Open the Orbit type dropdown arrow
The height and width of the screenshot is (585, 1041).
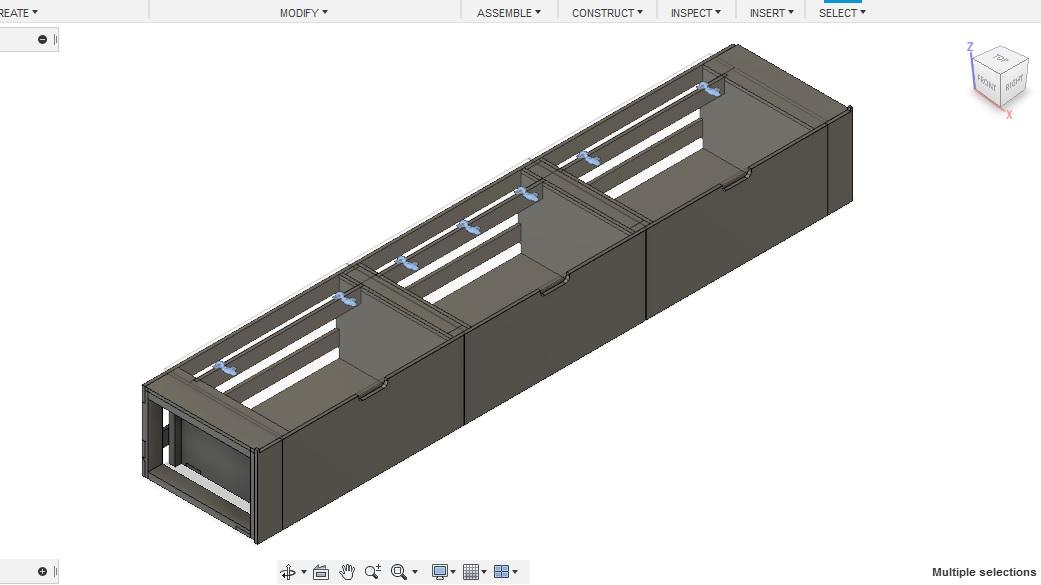(304, 572)
